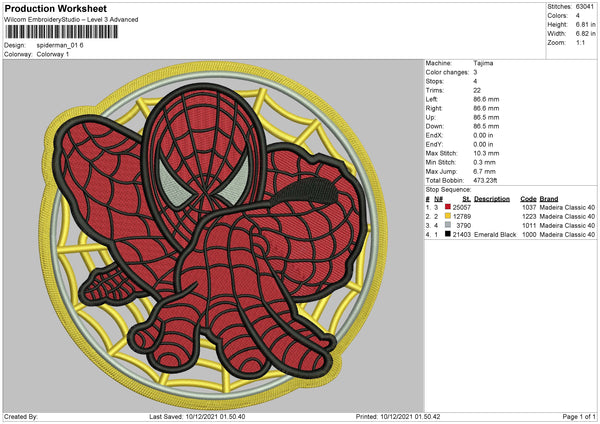600x424 pixels.
Task: Click the Last Saved timestamp in footer
Action: coord(198,417)
